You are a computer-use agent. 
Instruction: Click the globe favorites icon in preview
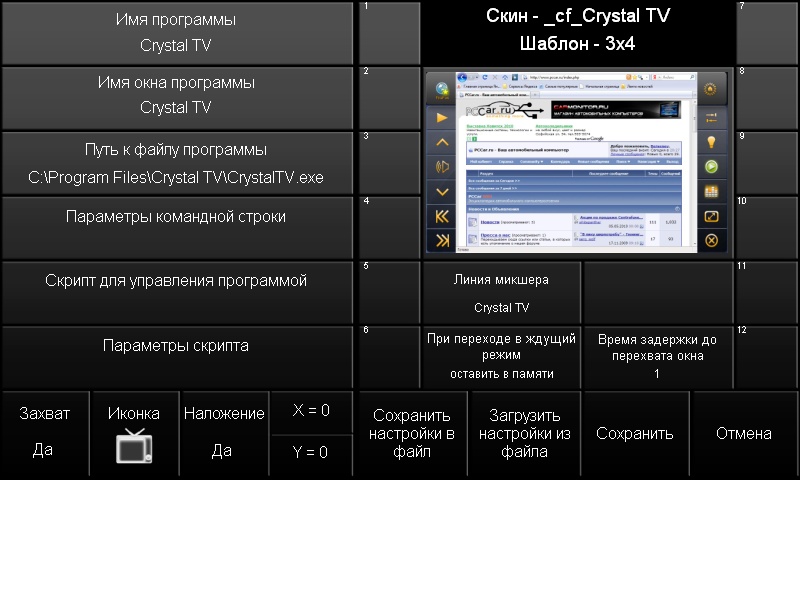pos(442,90)
